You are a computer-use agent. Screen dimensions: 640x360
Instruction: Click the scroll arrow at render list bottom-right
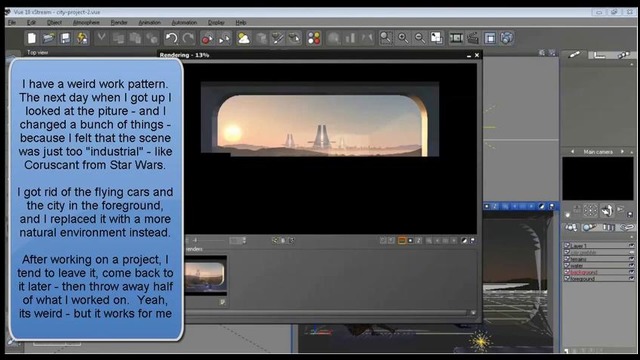click(x=473, y=312)
